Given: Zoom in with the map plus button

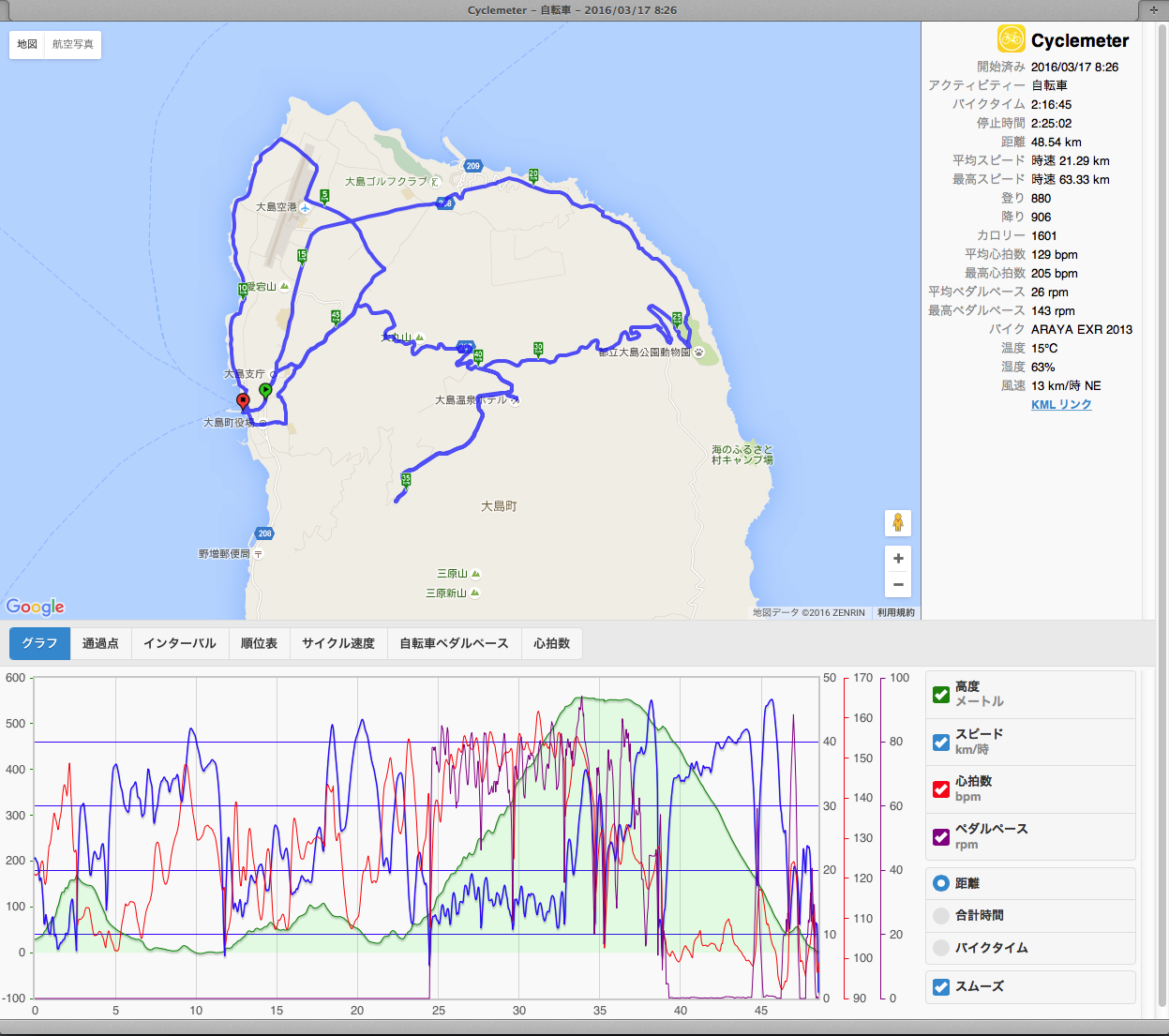Looking at the screenshot, I should 898,559.
